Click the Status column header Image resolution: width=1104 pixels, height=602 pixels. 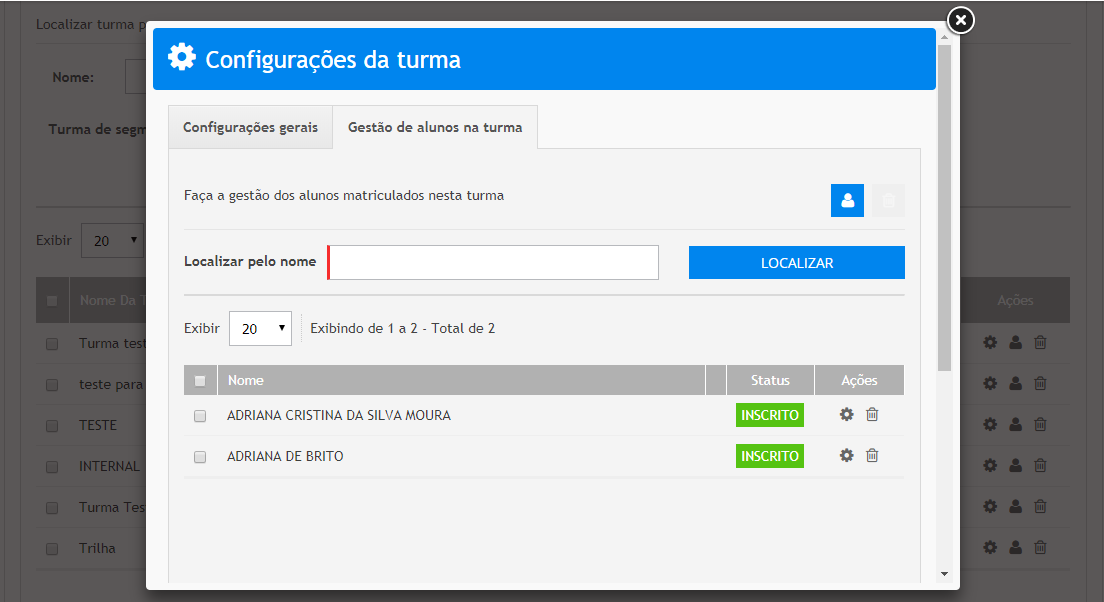coord(770,380)
